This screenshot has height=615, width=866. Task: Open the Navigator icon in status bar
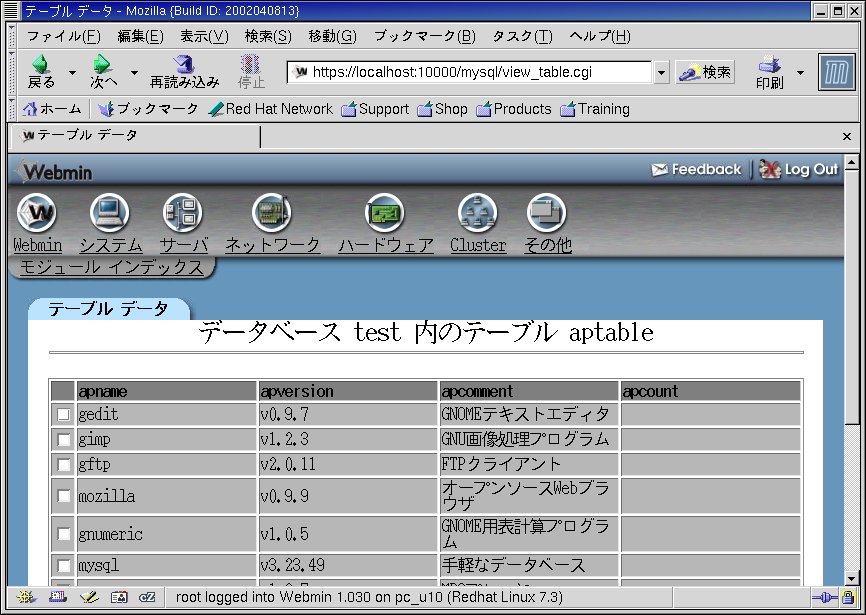[26, 597]
